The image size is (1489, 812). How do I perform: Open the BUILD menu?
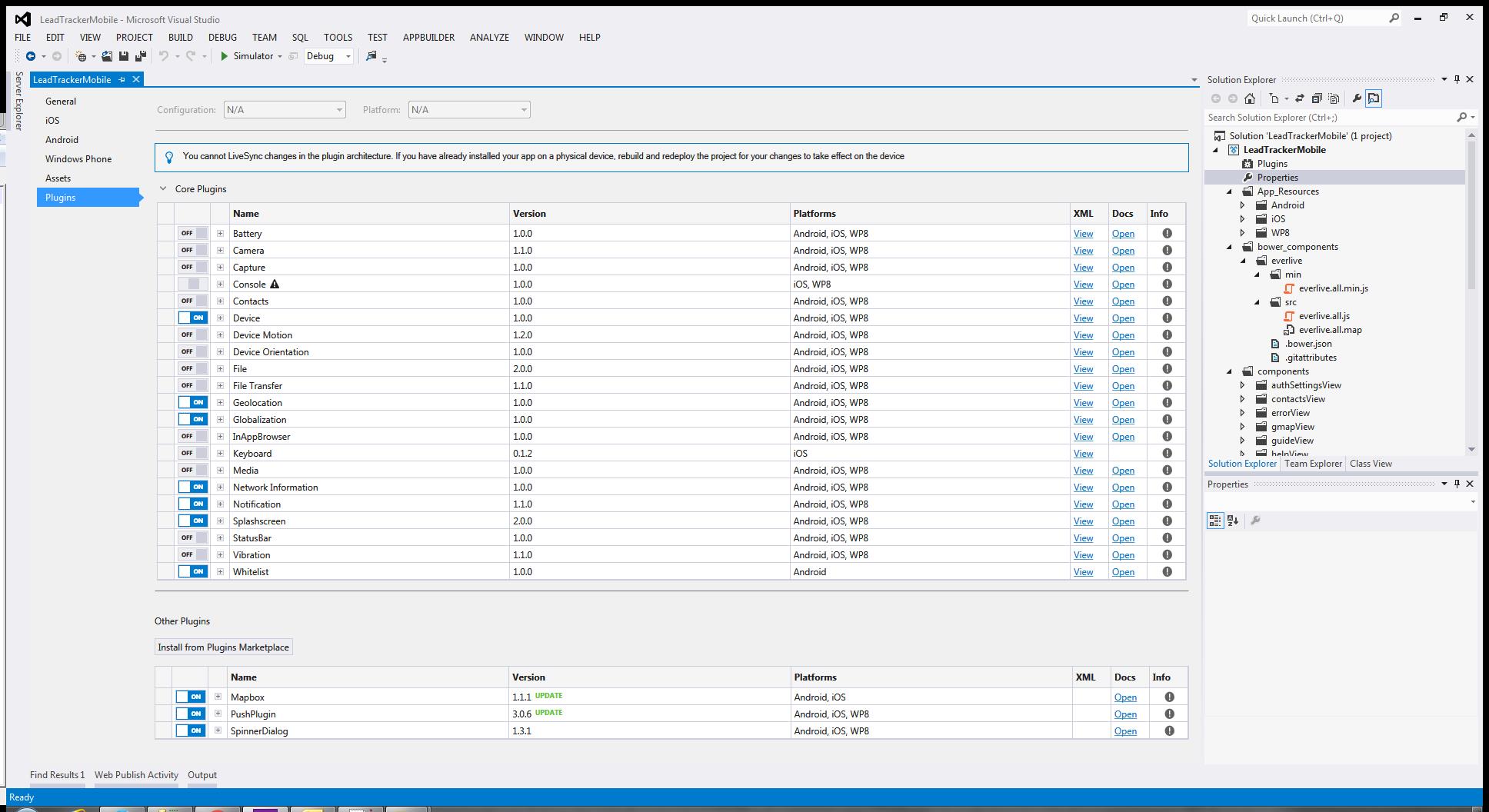(180, 37)
